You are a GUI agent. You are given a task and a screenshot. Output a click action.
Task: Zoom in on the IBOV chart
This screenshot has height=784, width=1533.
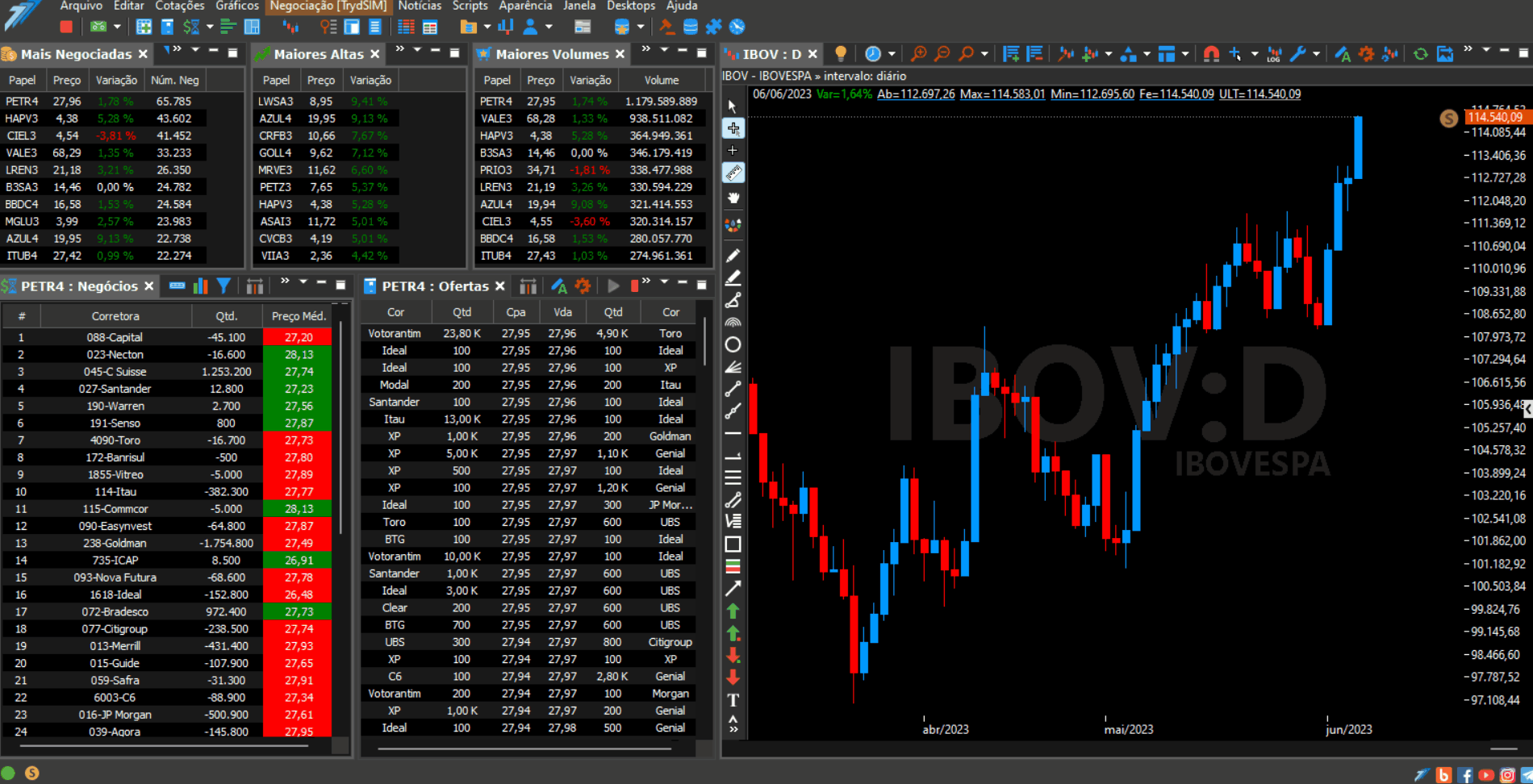point(918,54)
